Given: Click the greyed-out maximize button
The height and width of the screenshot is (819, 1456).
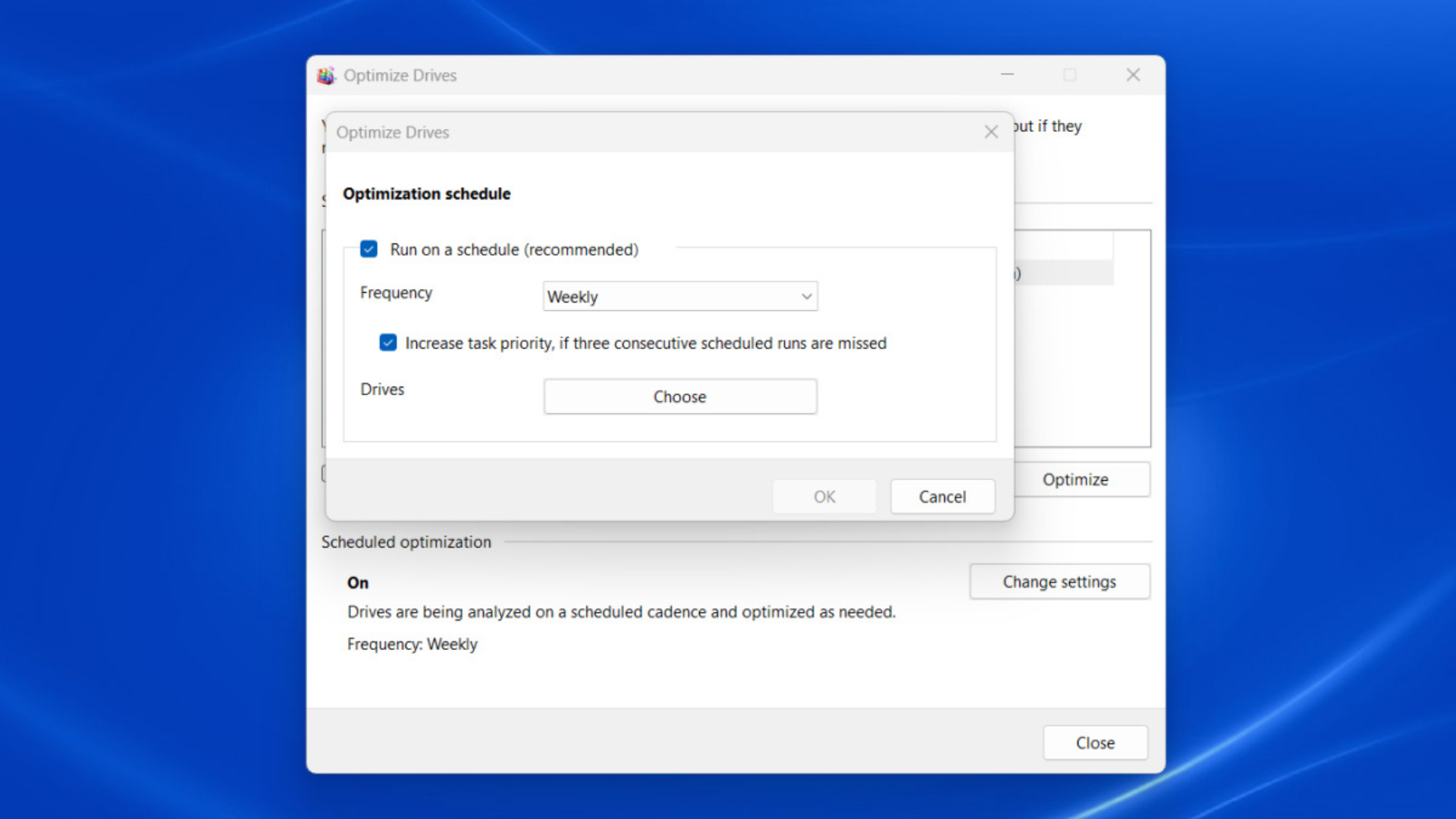Looking at the screenshot, I should (x=1069, y=75).
